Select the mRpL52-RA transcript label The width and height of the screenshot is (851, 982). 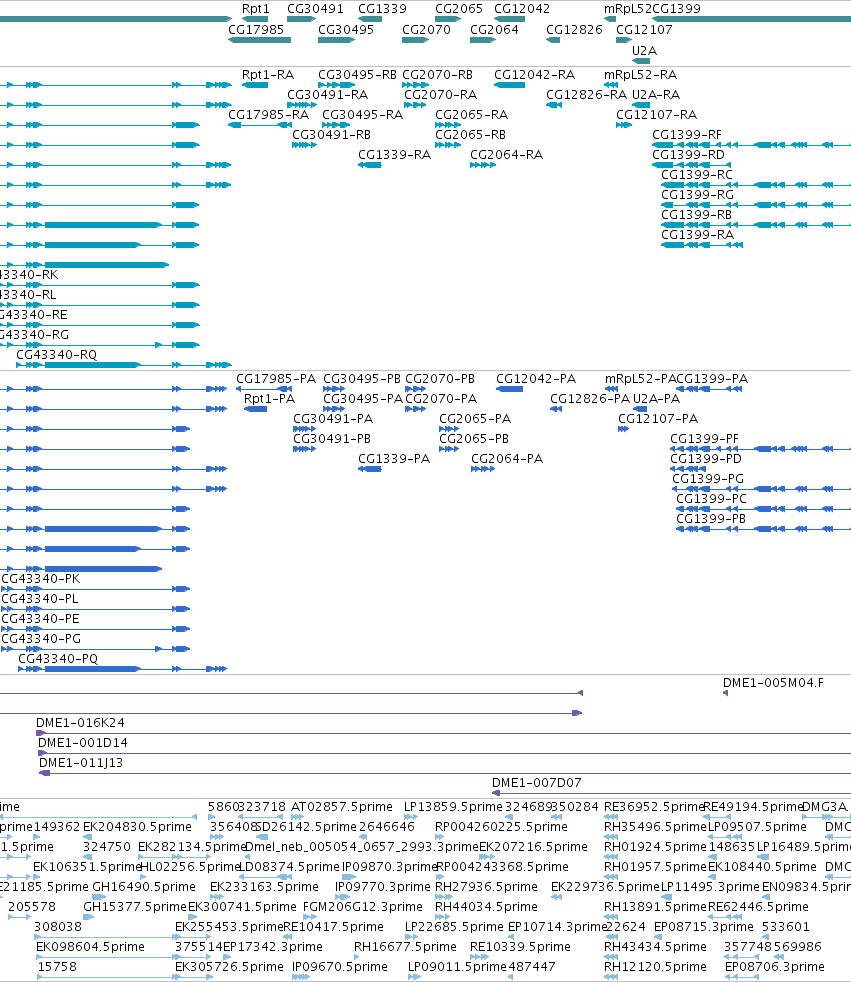[x=640, y=75]
